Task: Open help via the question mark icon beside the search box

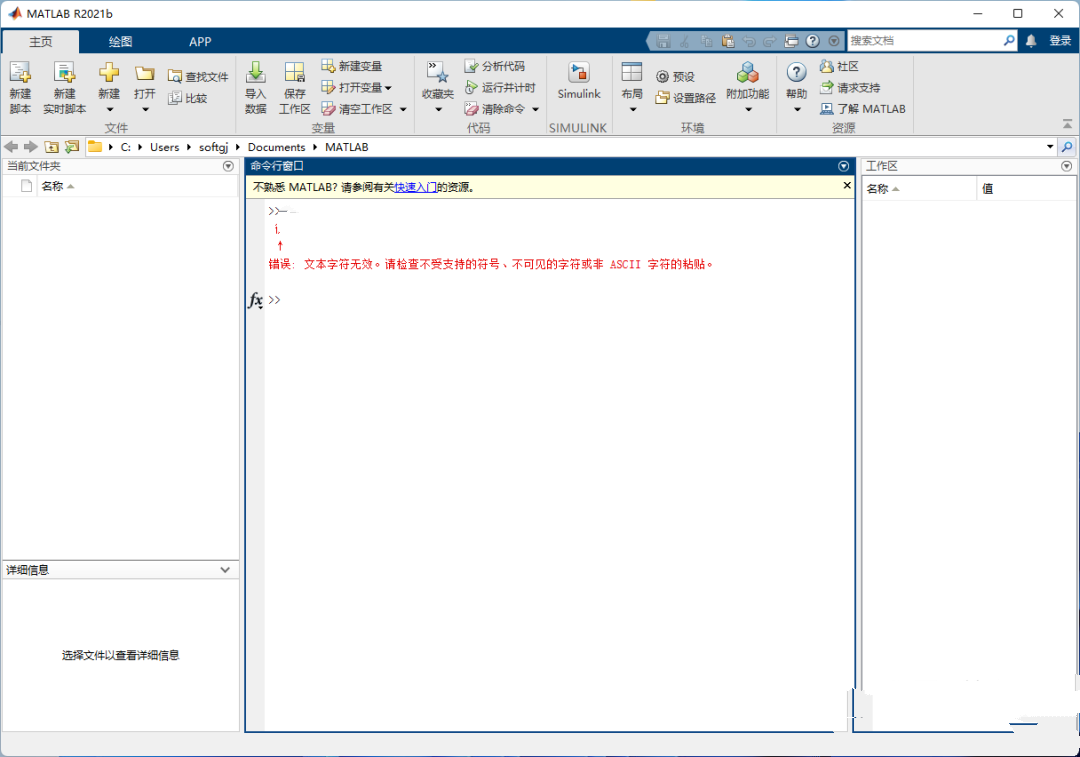Action: 813,41
